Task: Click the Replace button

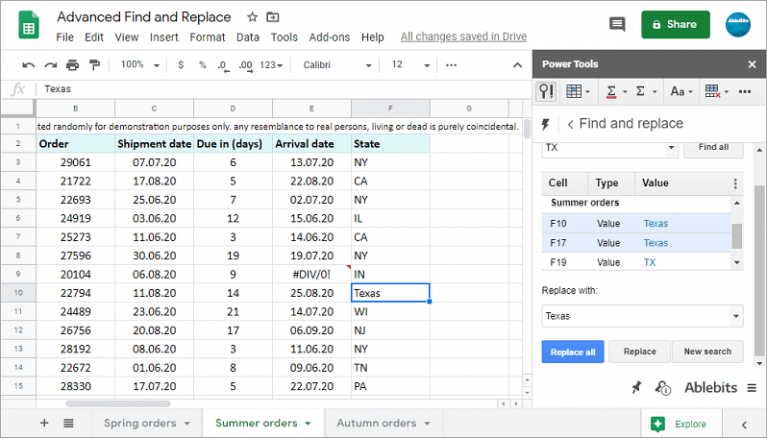Action: point(639,352)
